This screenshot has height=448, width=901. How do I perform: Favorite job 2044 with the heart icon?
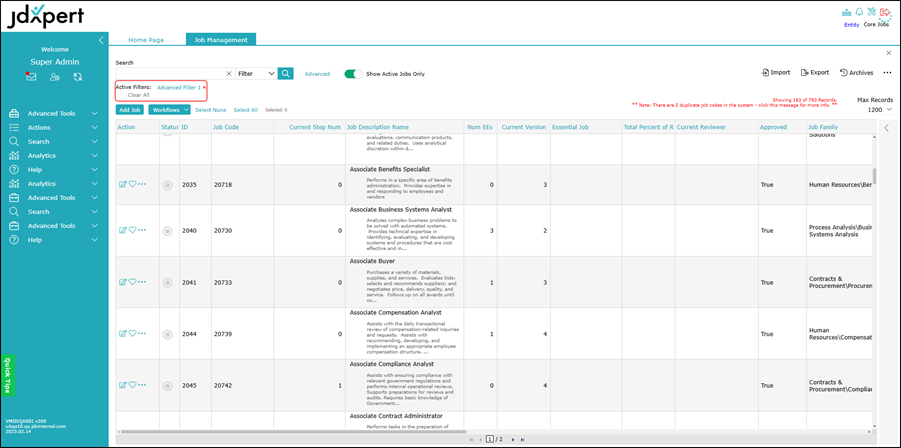click(132, 333)
